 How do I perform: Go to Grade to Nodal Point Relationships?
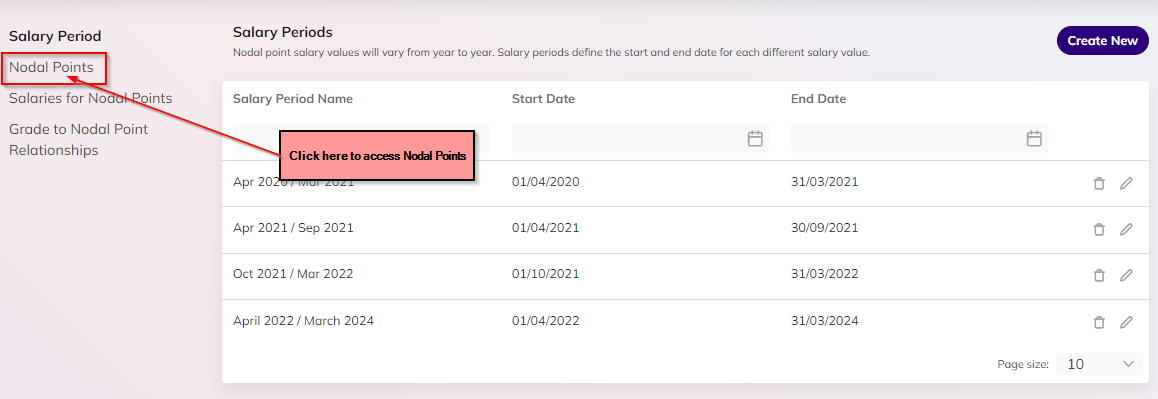pos(78,140)
